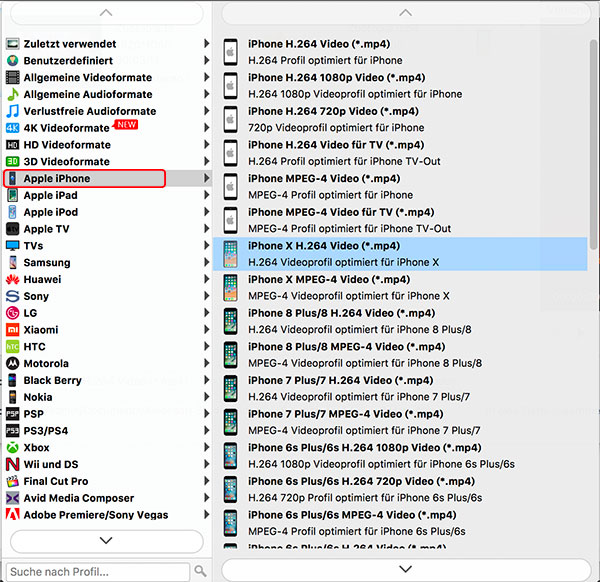Click the orange Xiaomi logo icon
Screen dimensions: 600x582
pos(13,330)
